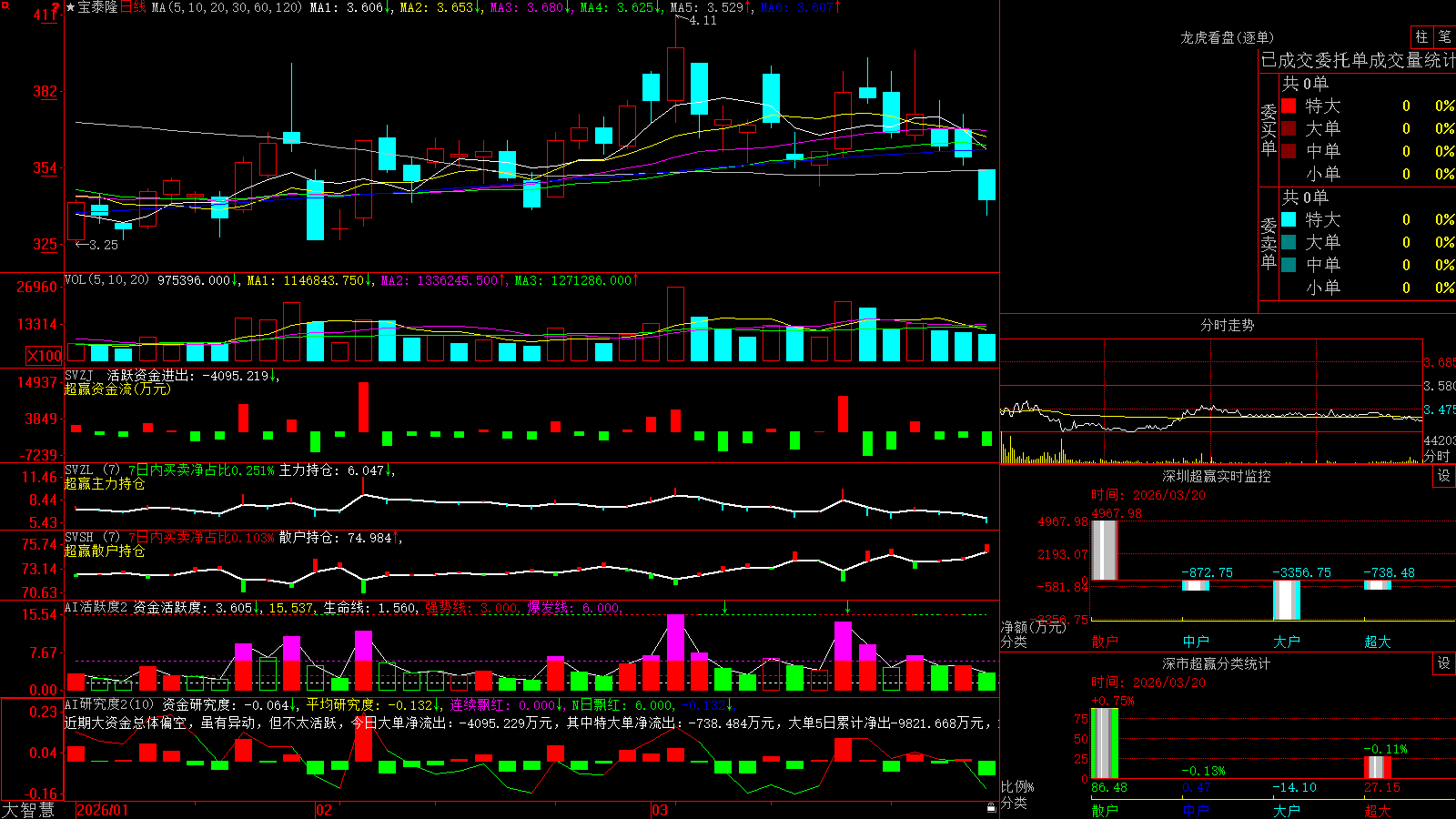Click the SVZL indicator name
The image size is (1456, 819).
[79, 470]
